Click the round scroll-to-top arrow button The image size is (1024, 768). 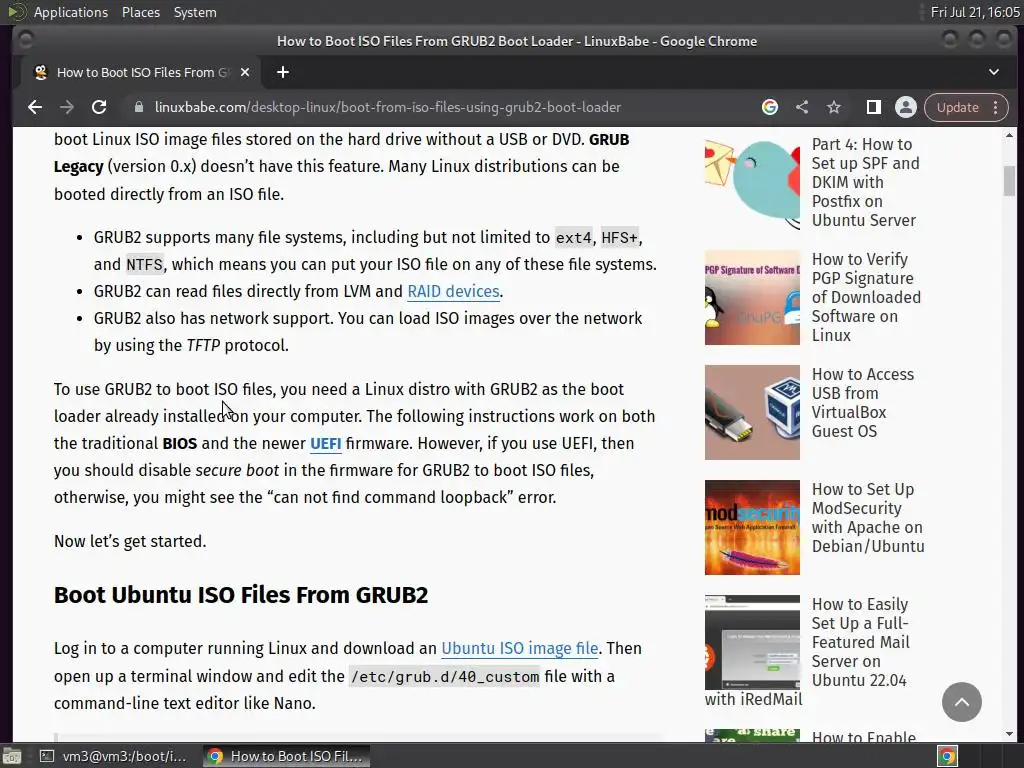(x=961, y=702)
